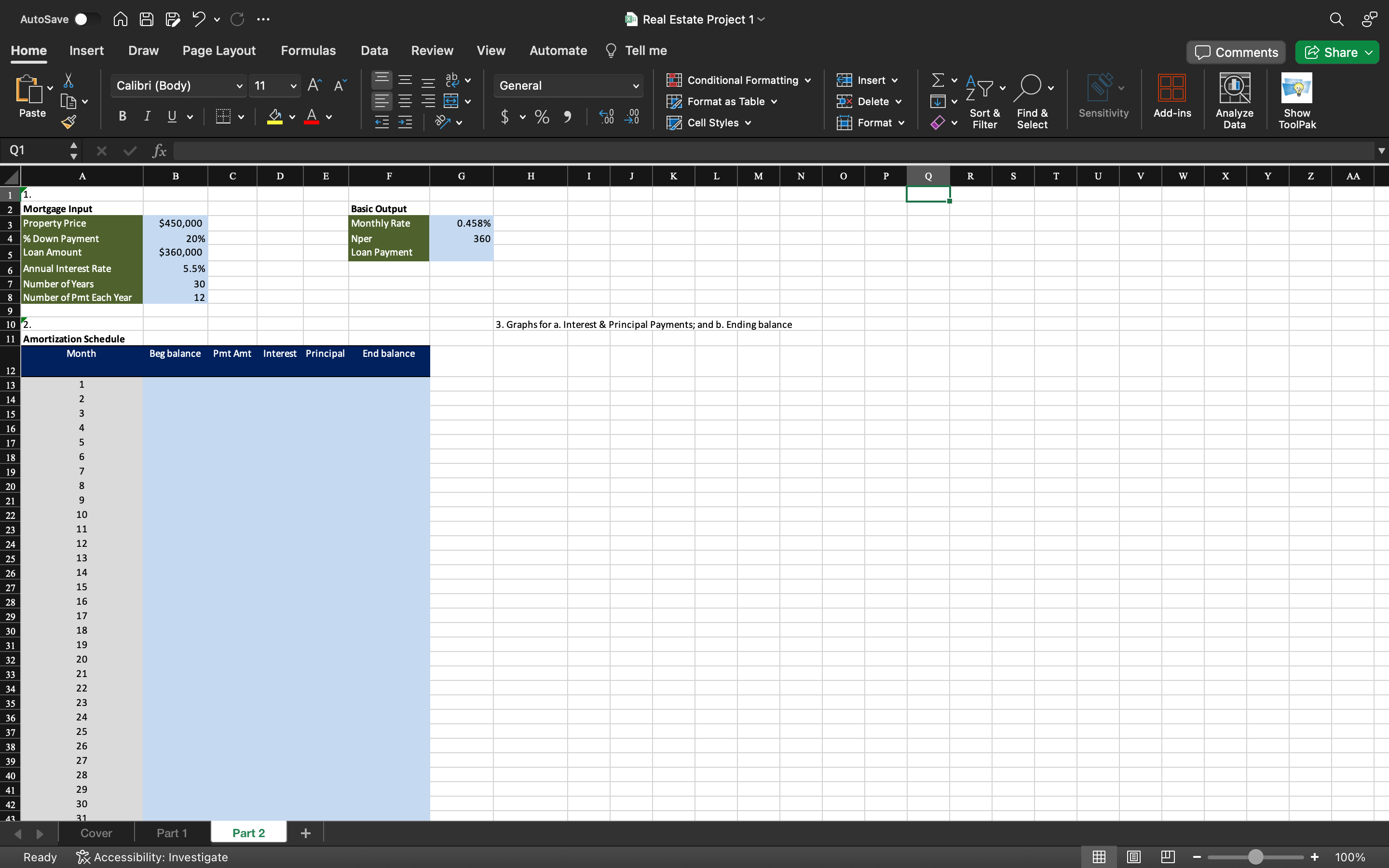The height and width of the screenshot is (868, 1389).
Task: Click the Increase Font Size icon
Action: pos(314,85)
